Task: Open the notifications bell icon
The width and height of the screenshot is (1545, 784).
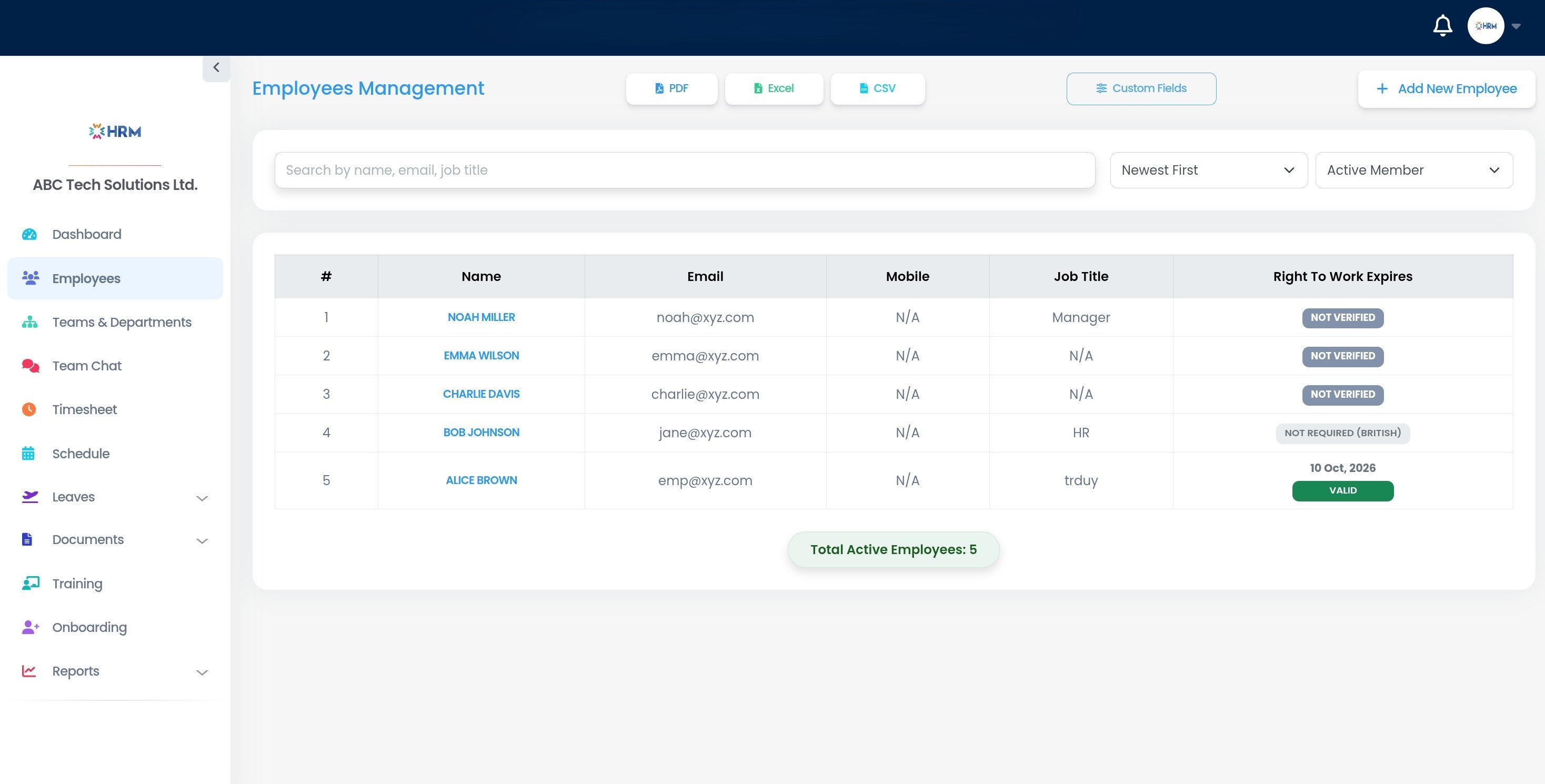Action: click(1442, 26)
